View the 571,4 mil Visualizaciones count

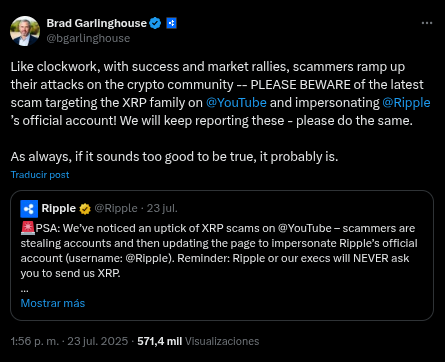(x=198, y=341)
